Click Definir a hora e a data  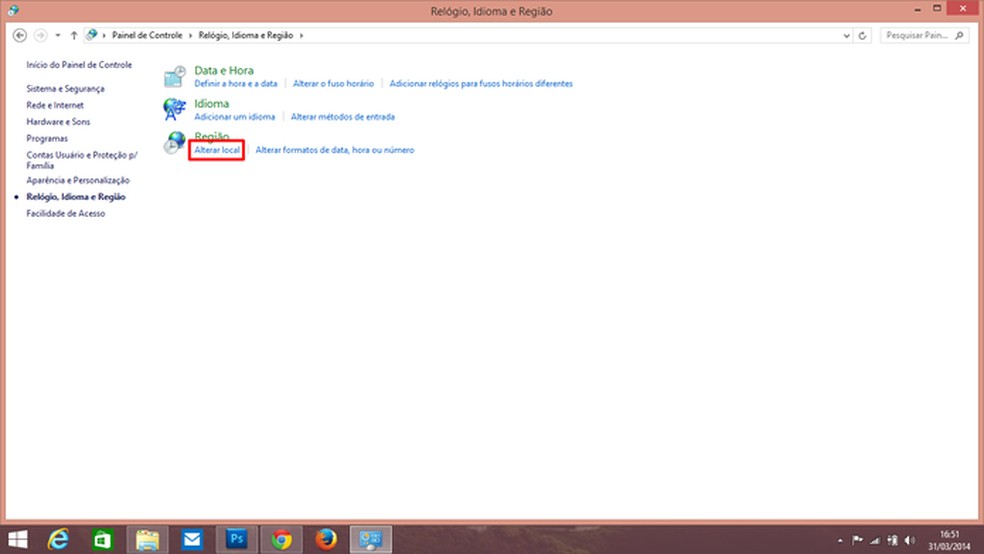(236, 83)
